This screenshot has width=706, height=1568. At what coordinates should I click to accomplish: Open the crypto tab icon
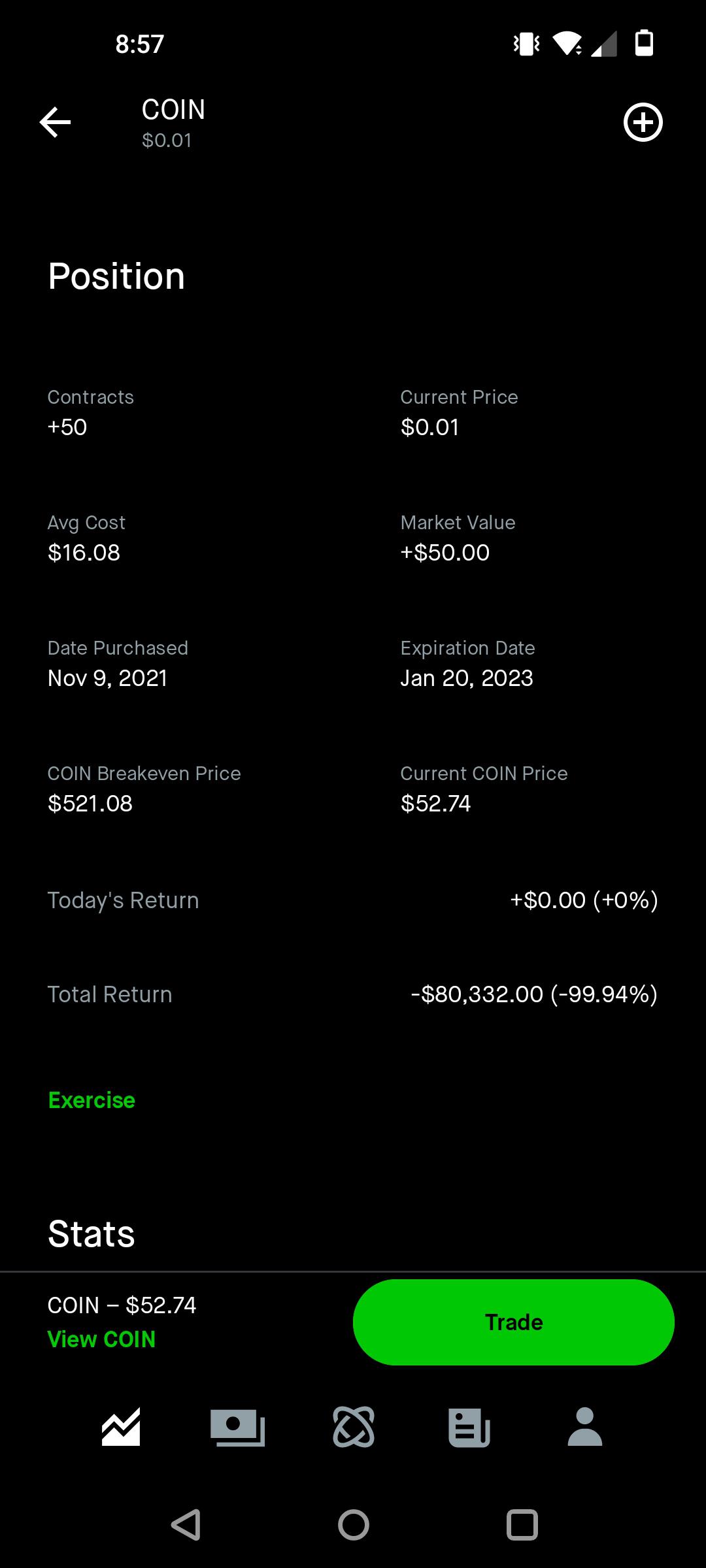pos(354,1427)
